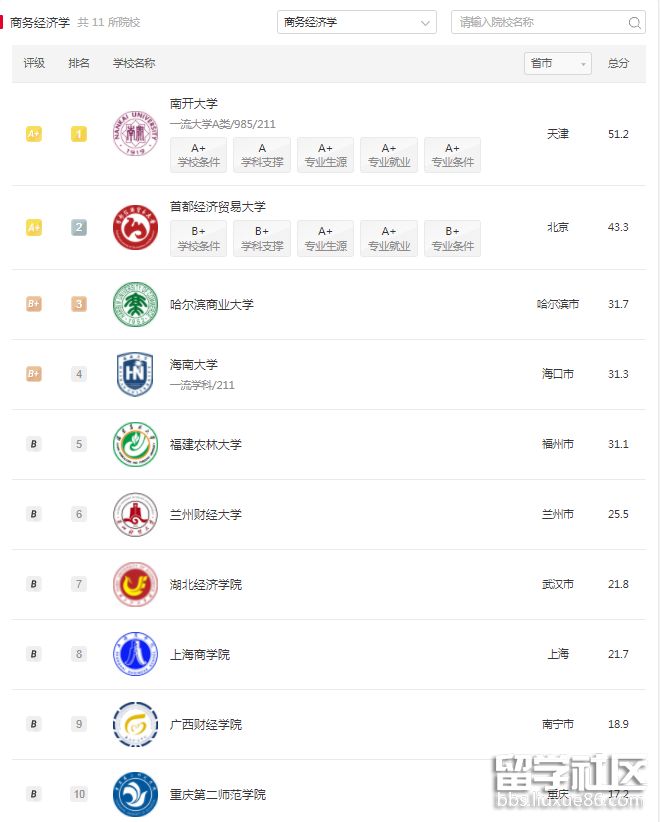Image resolution: width=660 pixels, height=822 pixels.
Task: Click the Capital University of Economics logo
Action: click(x=135, y=227)
